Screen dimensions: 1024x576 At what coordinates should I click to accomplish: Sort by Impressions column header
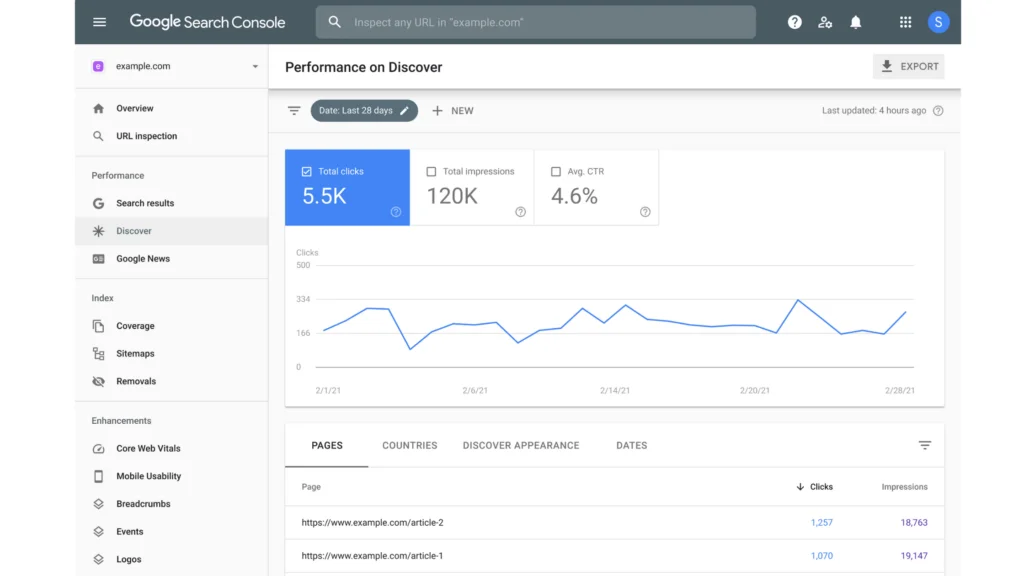(904, 487)
